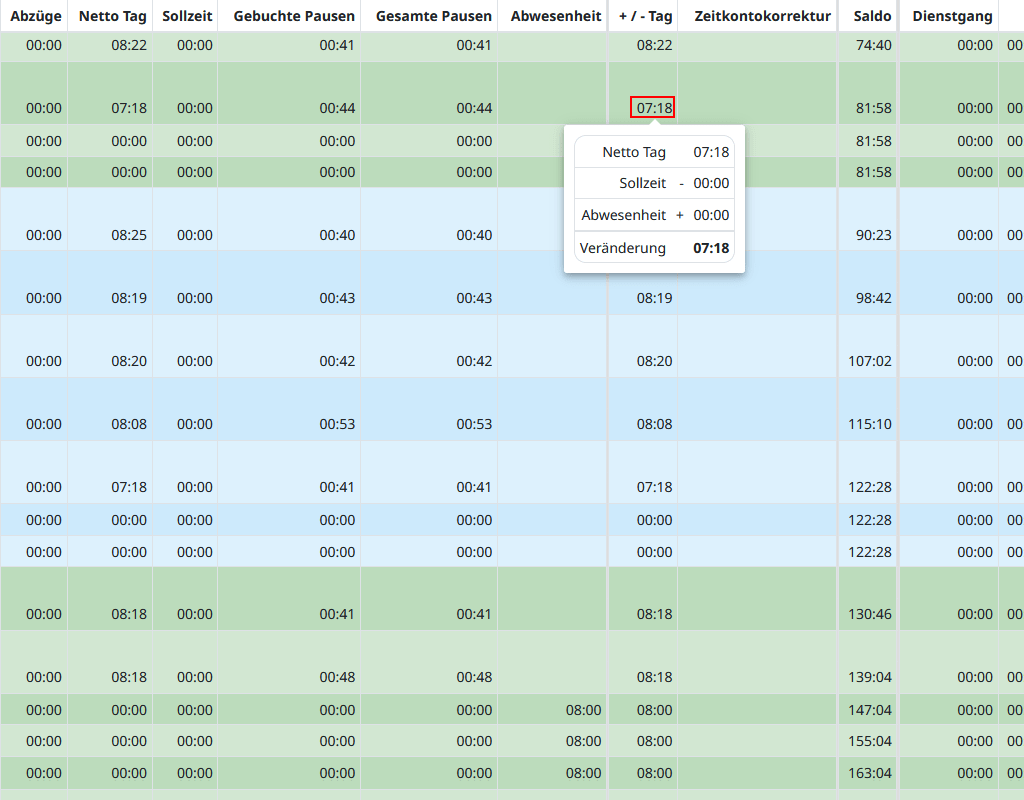Select the Zeitkontokorrektur column header
The image size is (1024, 800).
click(762, 16)
